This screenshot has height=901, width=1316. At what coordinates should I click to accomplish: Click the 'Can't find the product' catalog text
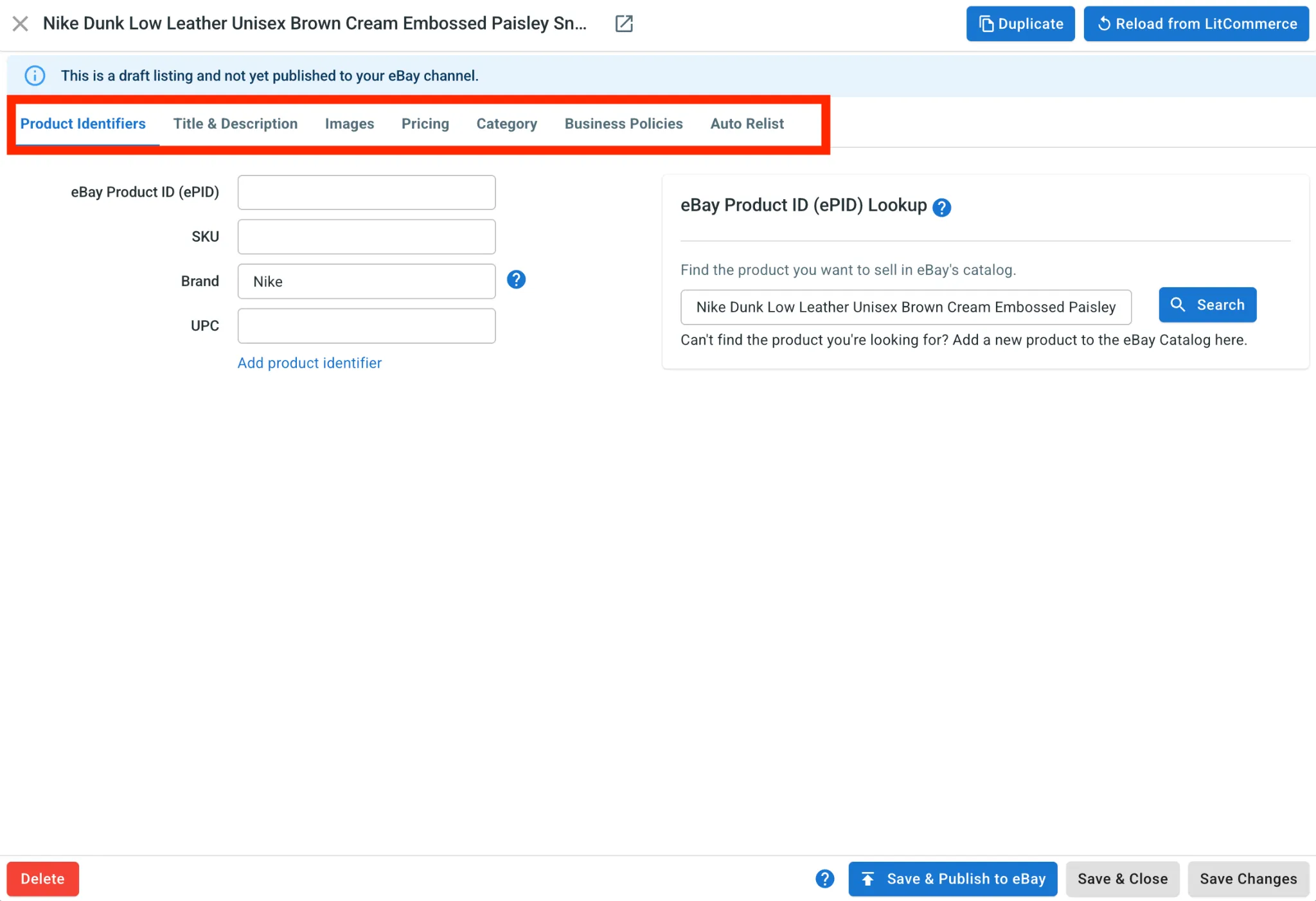coord(964,340)
